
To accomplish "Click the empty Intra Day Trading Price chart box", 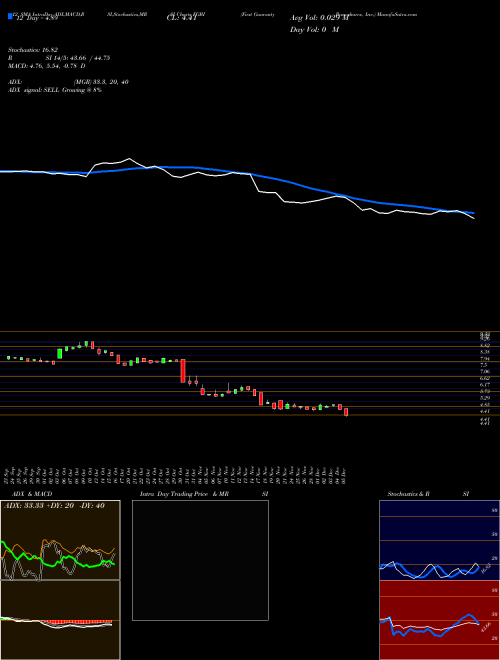I will tap(200, 560).
